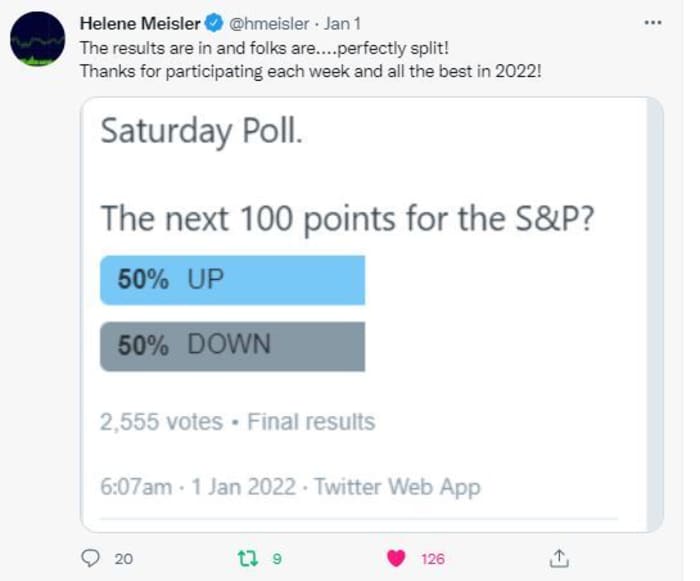Click the Twitter Web App source label
The image size is (700, 581).
[397, 487]
